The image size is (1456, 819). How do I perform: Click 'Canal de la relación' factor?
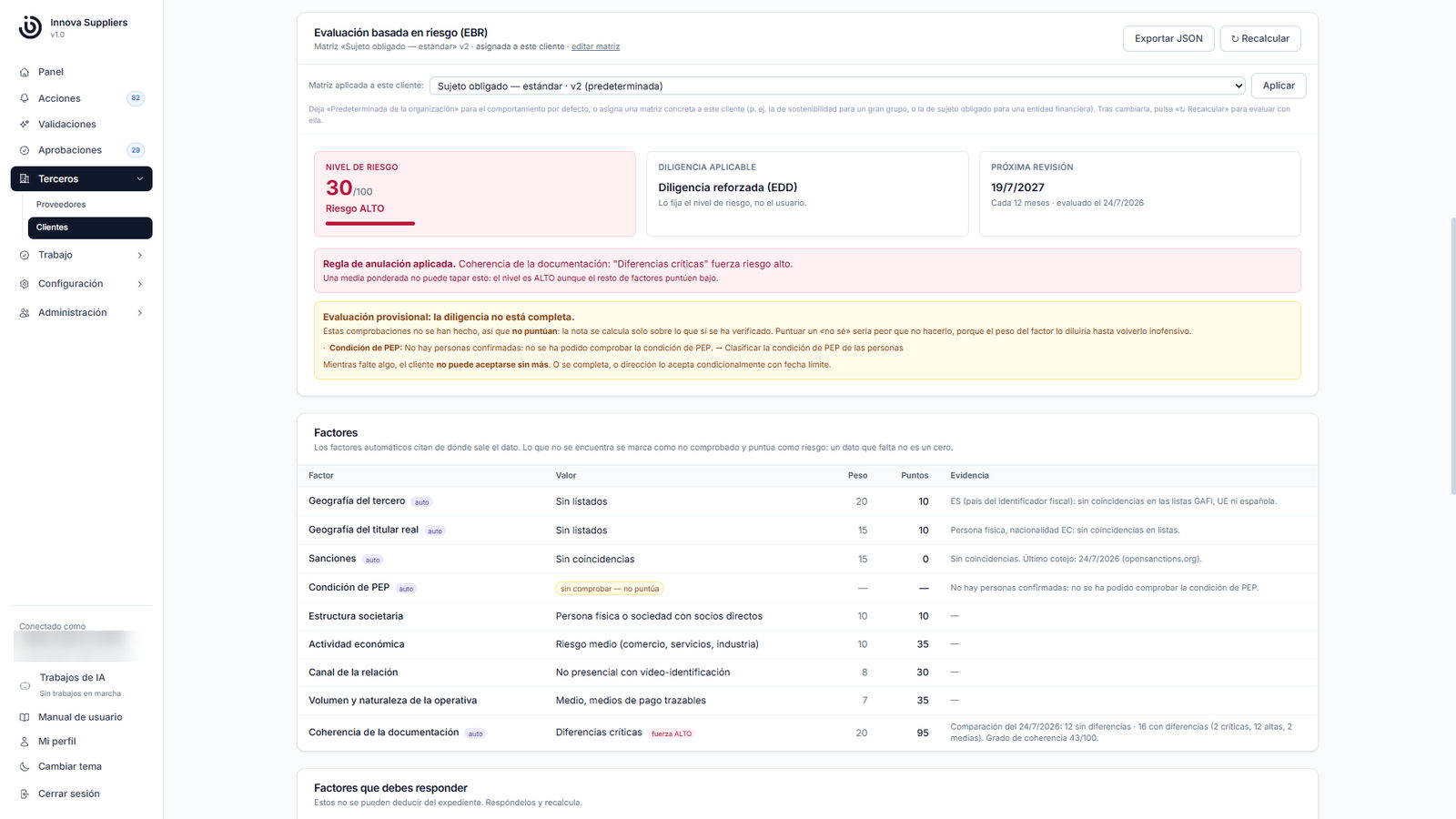tap(353, 672)
